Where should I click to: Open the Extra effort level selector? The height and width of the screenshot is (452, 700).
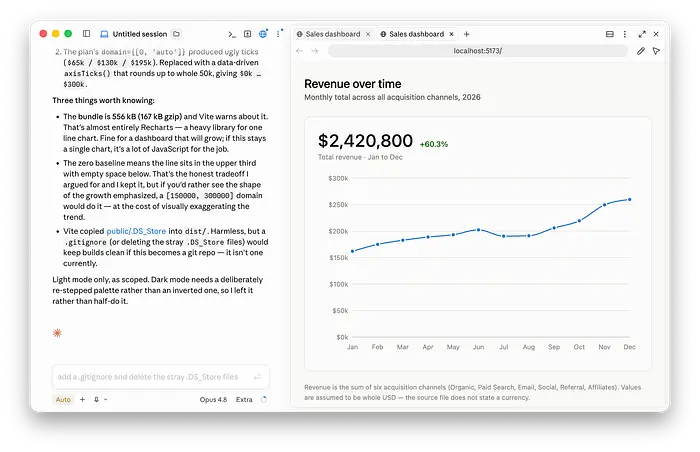(244, 399)
